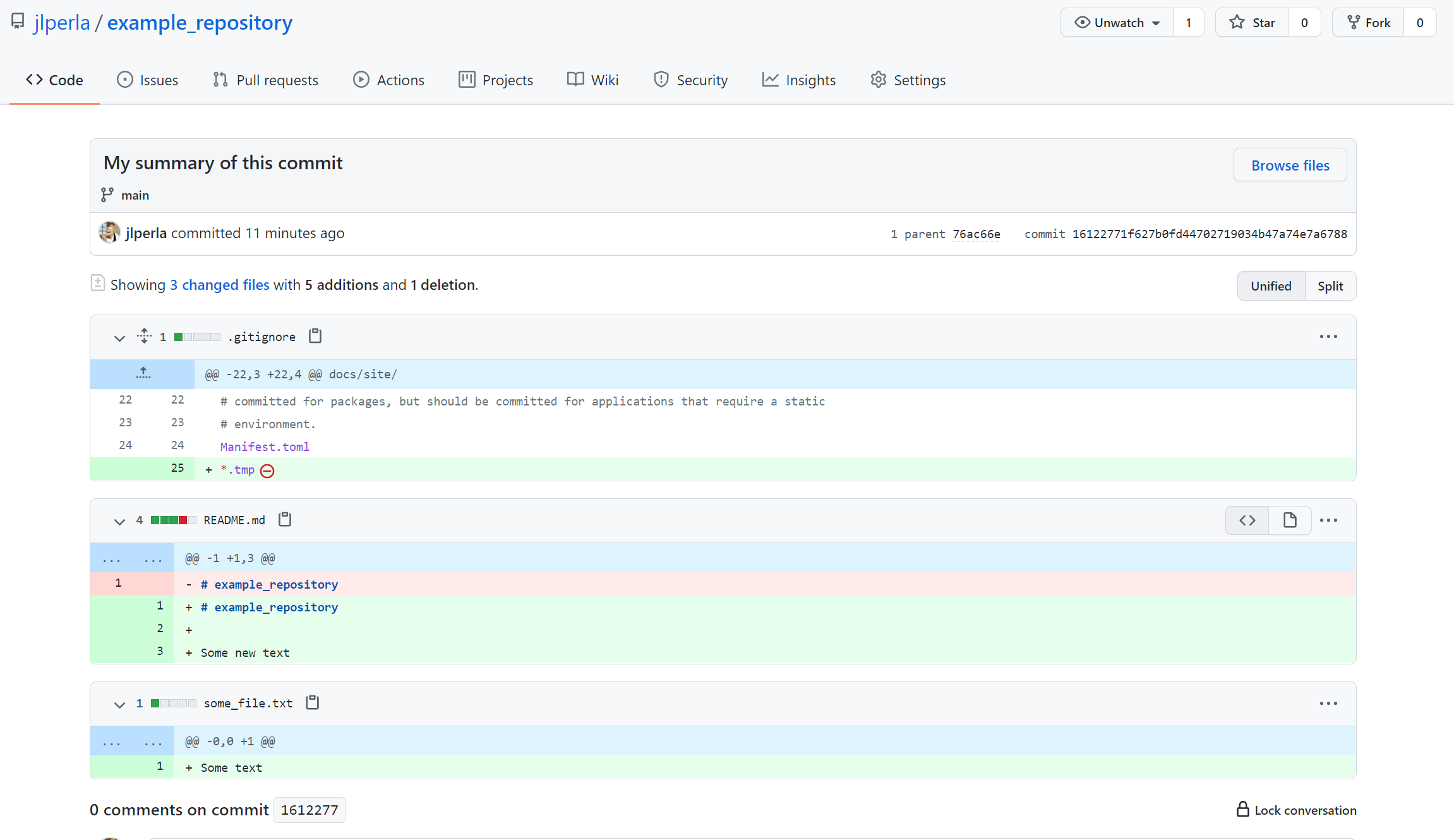Switch diff view to Split
Viewport: 1454px width, 840px height.
pyautogui.click(x=1330, y=286)
